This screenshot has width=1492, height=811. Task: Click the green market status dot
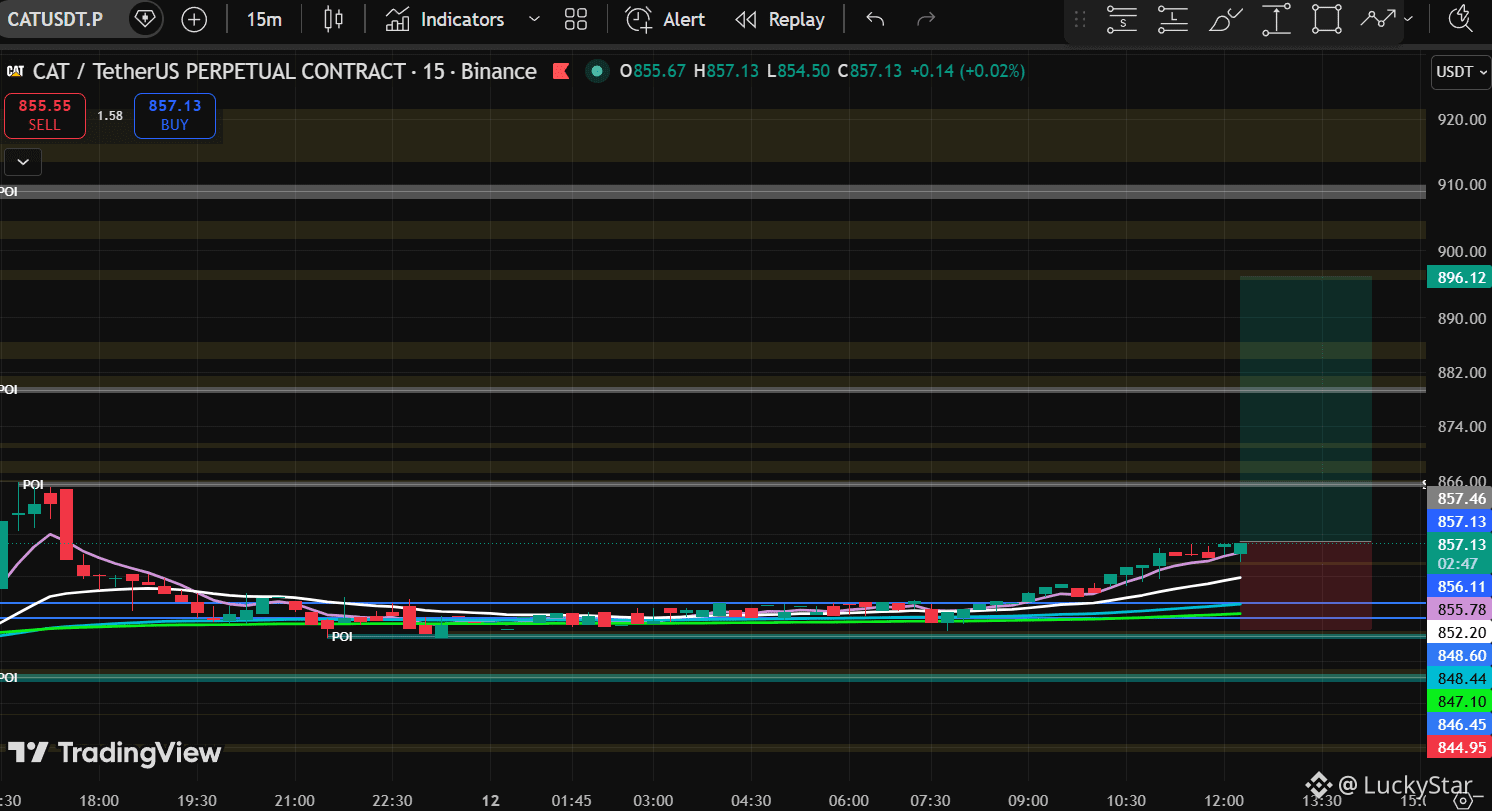[597, 71]
